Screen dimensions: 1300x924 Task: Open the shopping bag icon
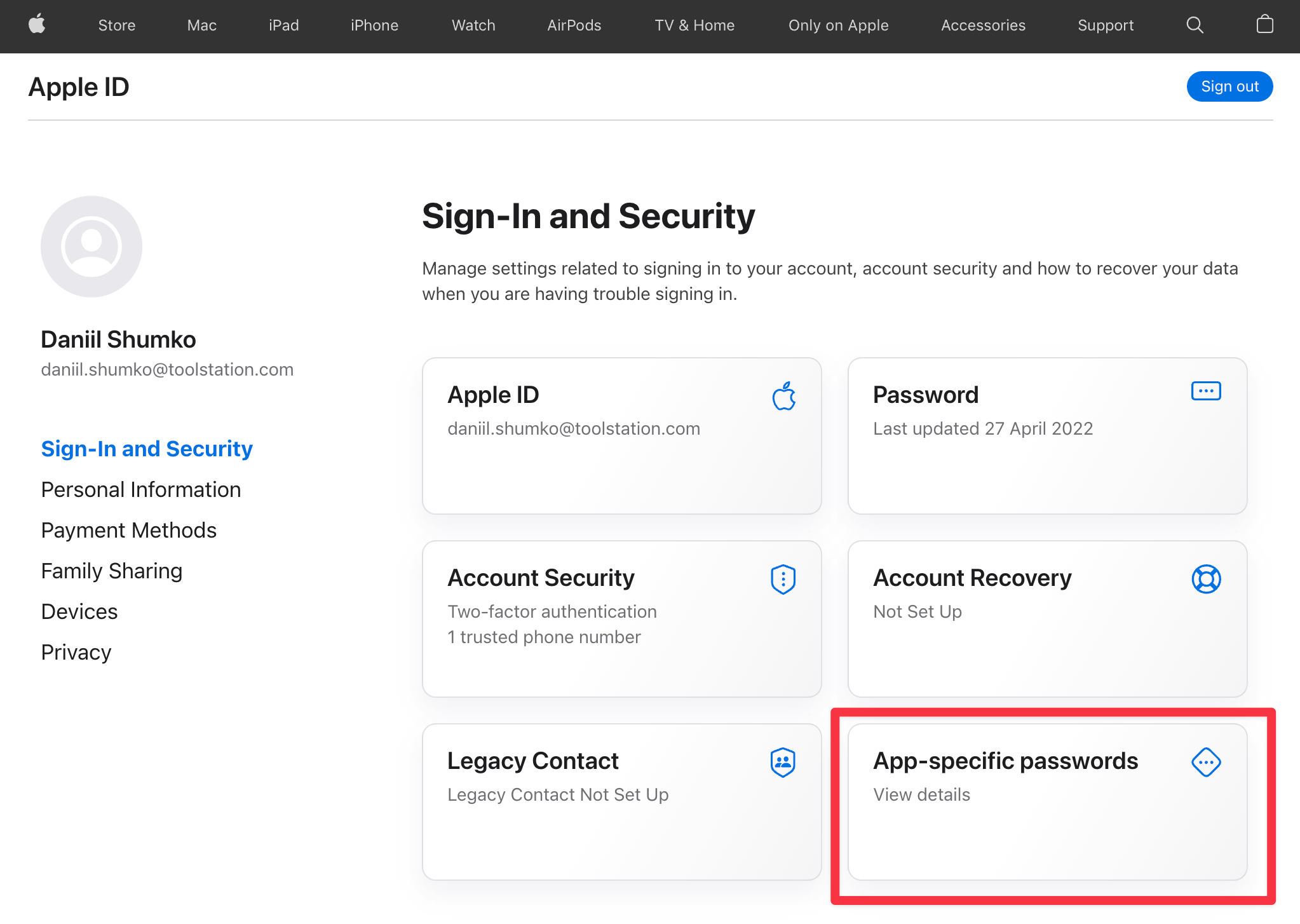(1264, 25)
